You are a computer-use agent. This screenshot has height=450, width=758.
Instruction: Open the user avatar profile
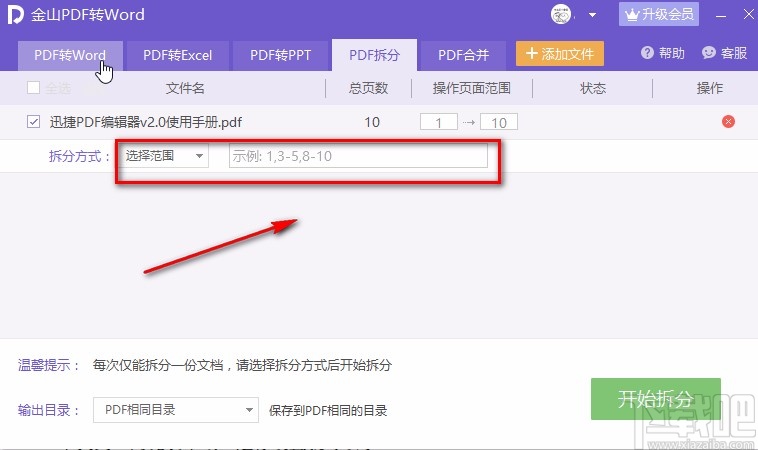[x=561, y=15]
